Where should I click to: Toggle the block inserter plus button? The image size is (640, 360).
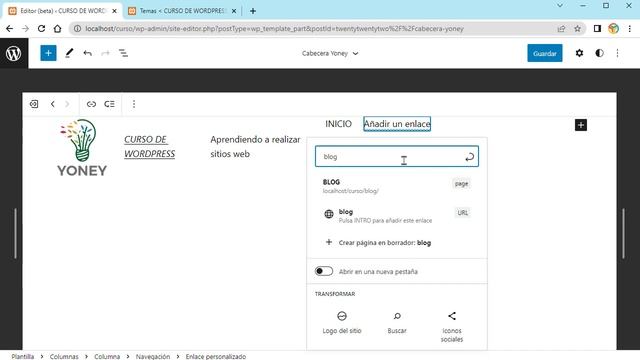[48, 53]
